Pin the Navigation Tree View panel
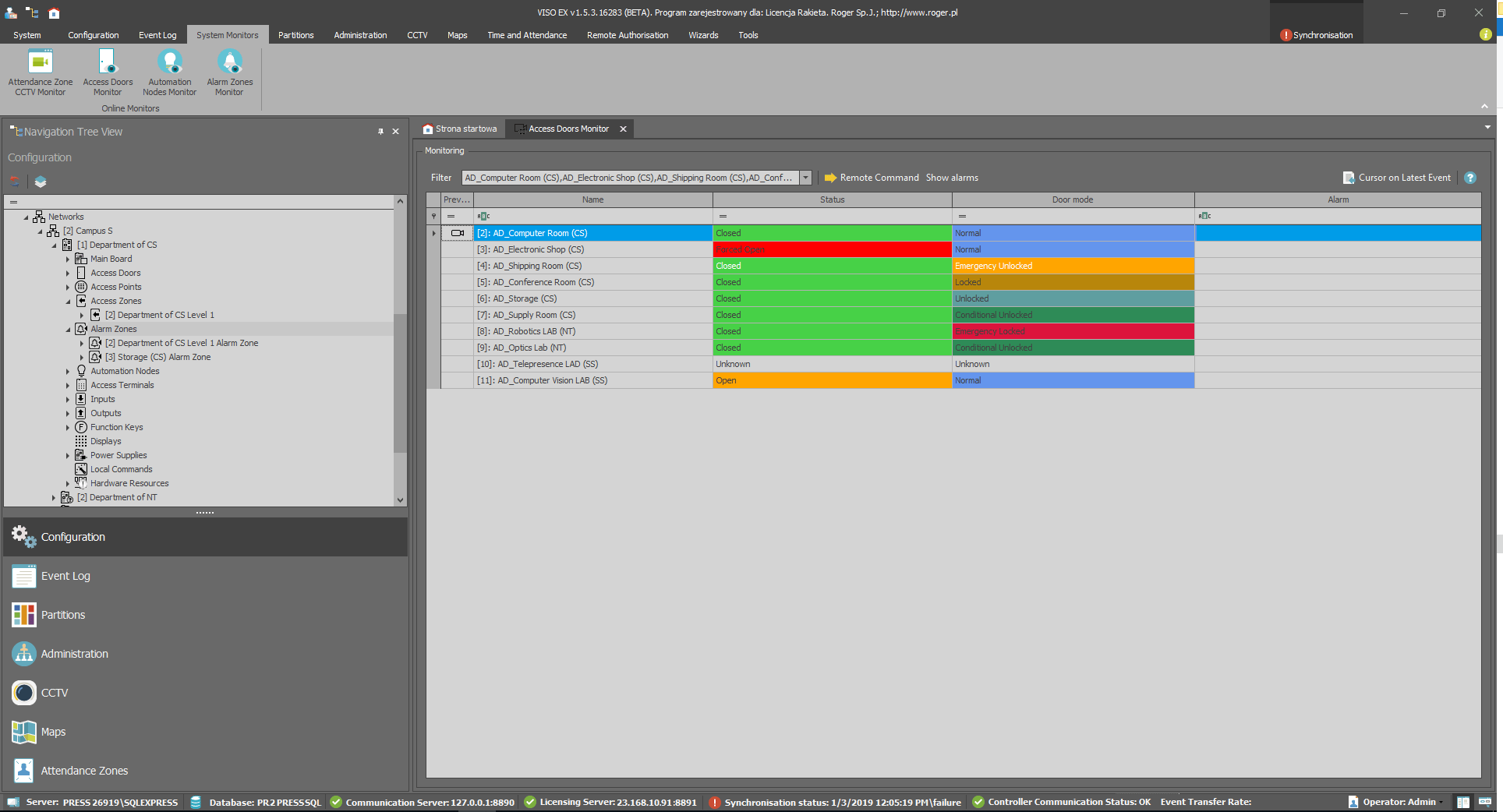The height and width of the screenshot is (812, 1503). tap(380, 132)
